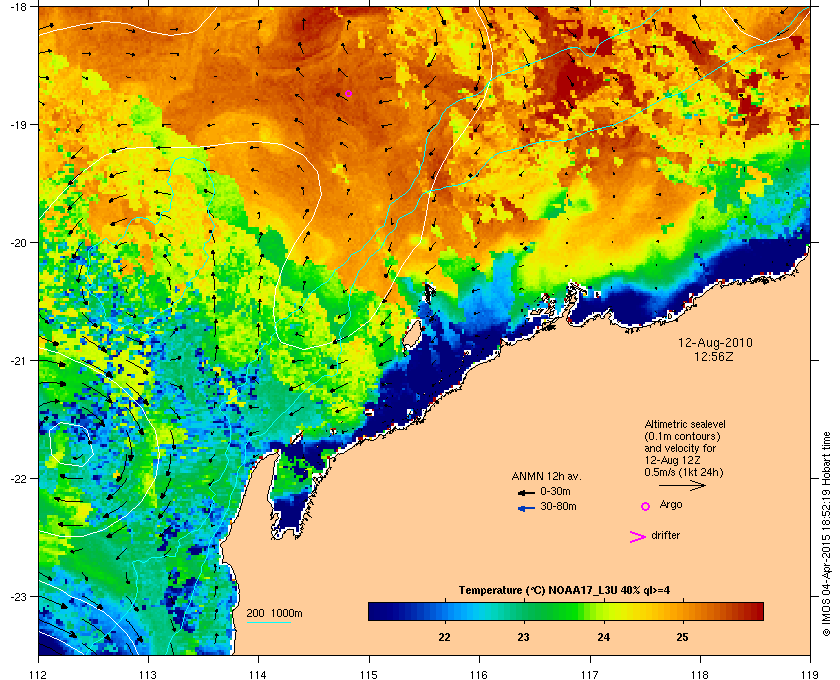Click the 200 1000m depth label

[274, 614]
